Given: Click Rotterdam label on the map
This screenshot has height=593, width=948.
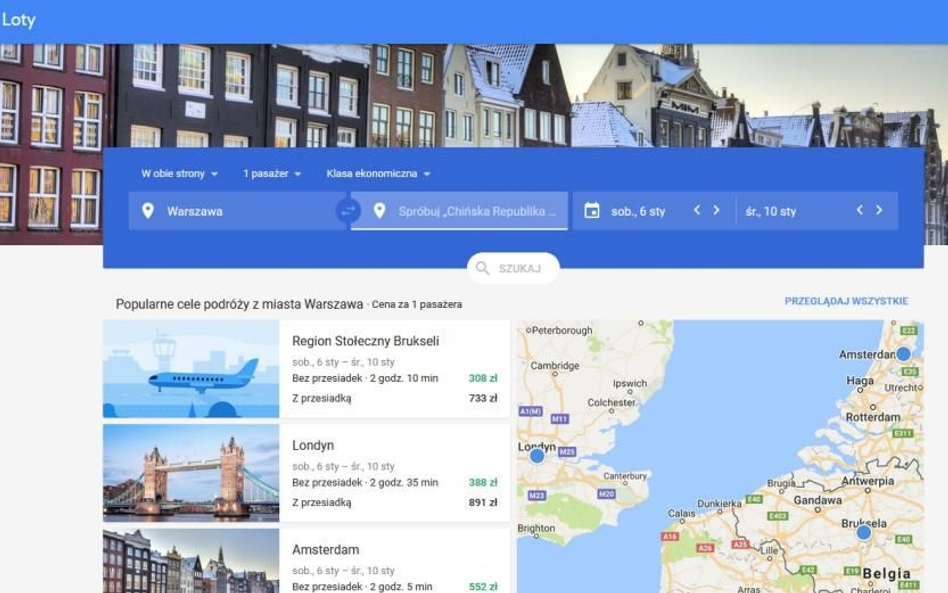Looking at the screenshot, I should point(872,417).
